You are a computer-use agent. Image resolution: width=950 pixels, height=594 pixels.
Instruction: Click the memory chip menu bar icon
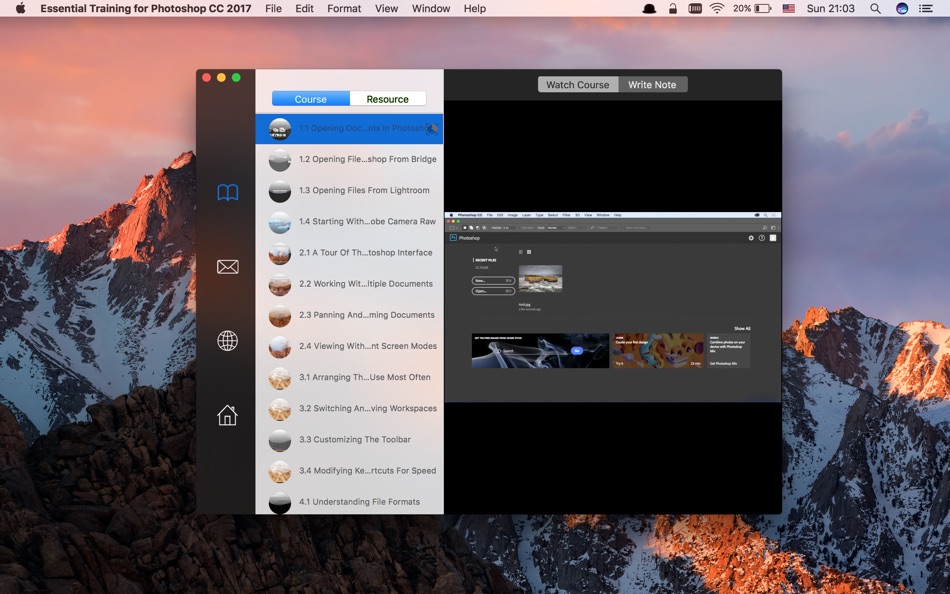pyautogui.click(x=695, y=8)
